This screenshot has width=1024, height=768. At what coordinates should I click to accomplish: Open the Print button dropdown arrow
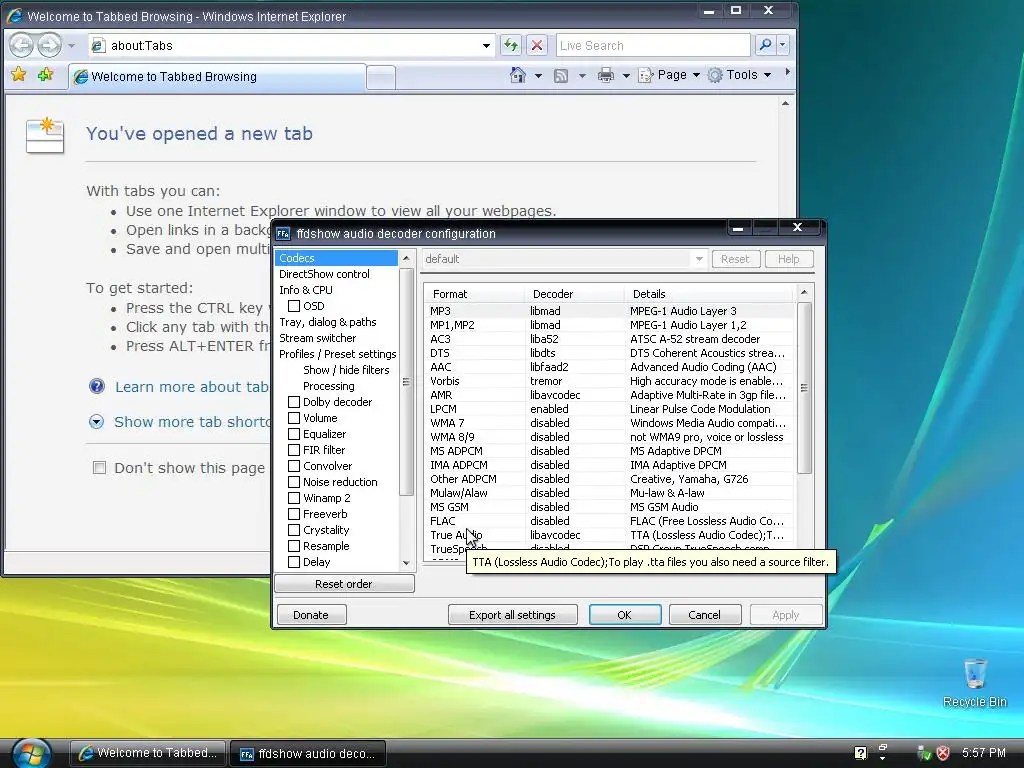[626, 76]
